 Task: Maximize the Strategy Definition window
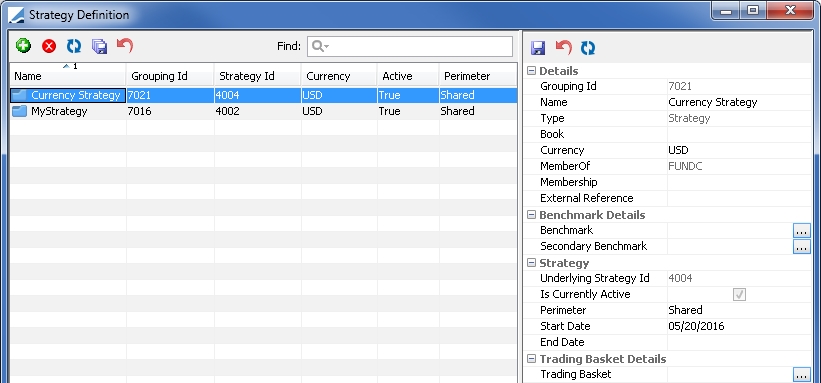[x=752, y=10]
